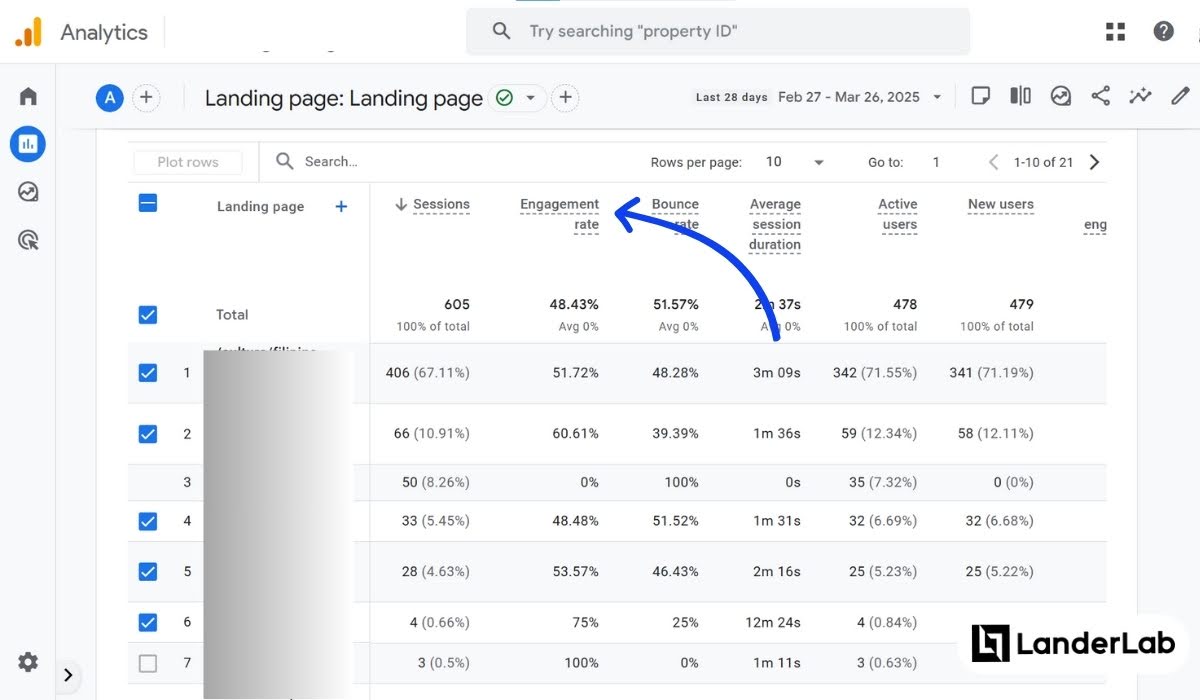
Task: Uncheck the row 6 checkbox
Action: click(147, 622)
